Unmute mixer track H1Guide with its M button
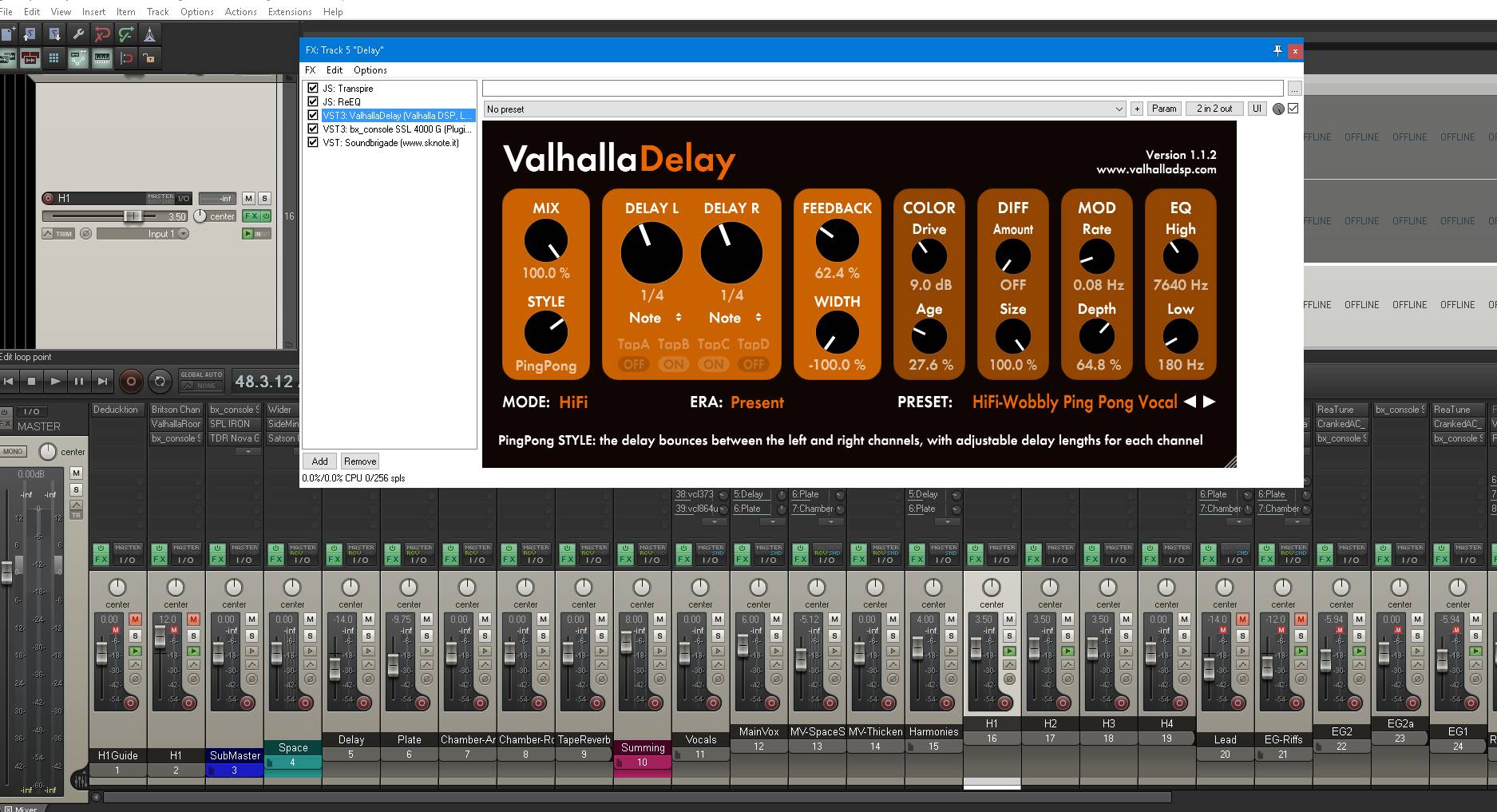Viewport: 1497px width, 812px height. [135, 619]
